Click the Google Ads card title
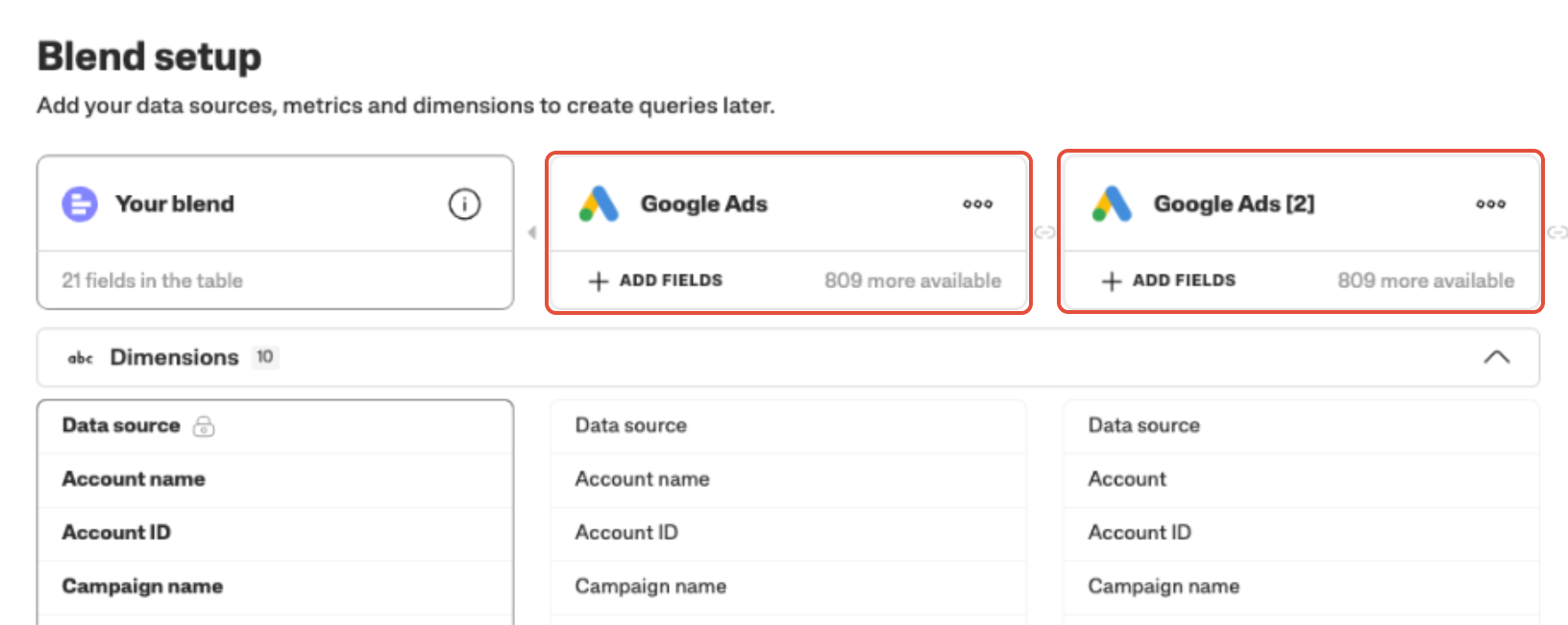The image size is (1568, 625). click(704, 204)
